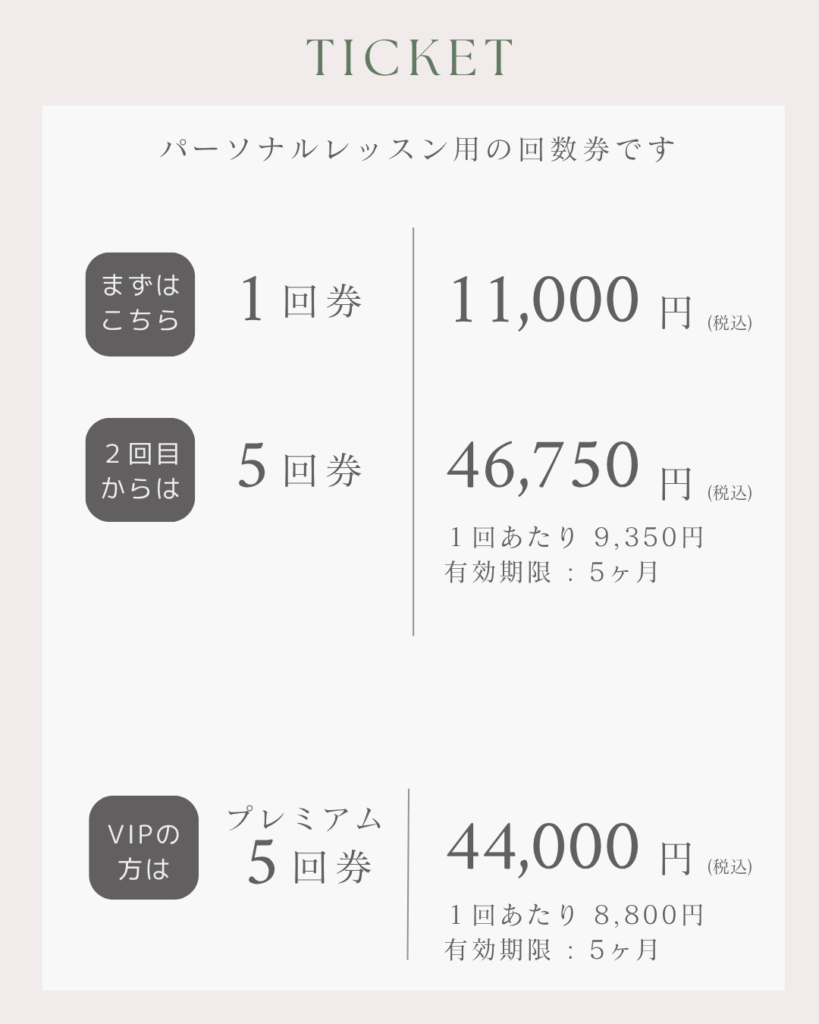Click the TICKET heading
This screenshot has height=1024, width=819.
410,57
